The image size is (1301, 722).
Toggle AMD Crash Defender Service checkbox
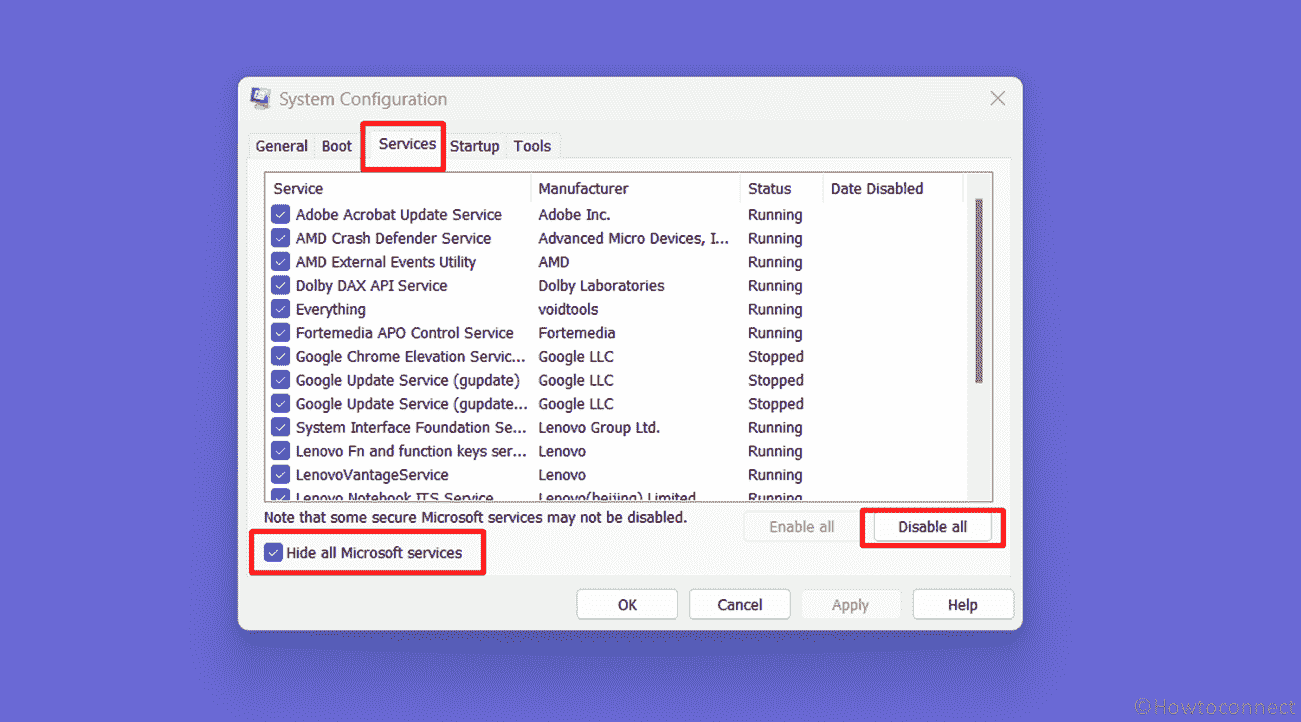tap(280, 238)
